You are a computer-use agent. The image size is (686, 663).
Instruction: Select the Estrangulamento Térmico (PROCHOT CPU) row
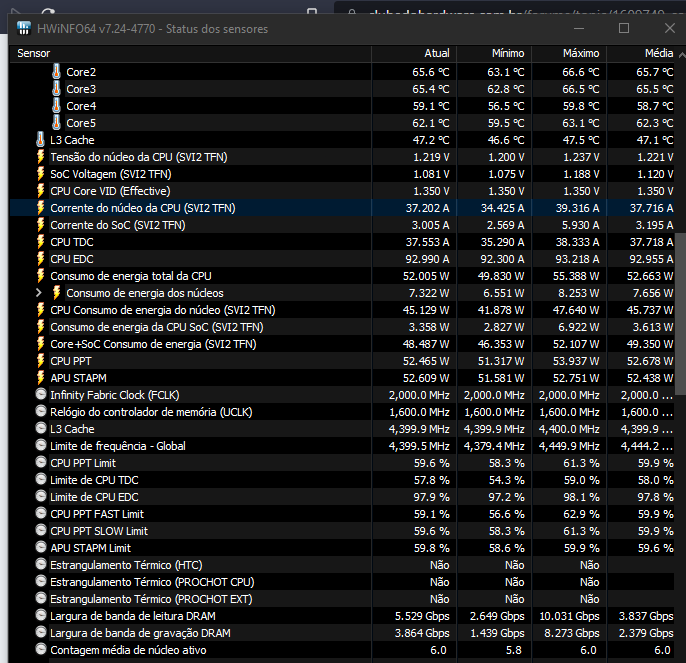(x=343, y=582)
